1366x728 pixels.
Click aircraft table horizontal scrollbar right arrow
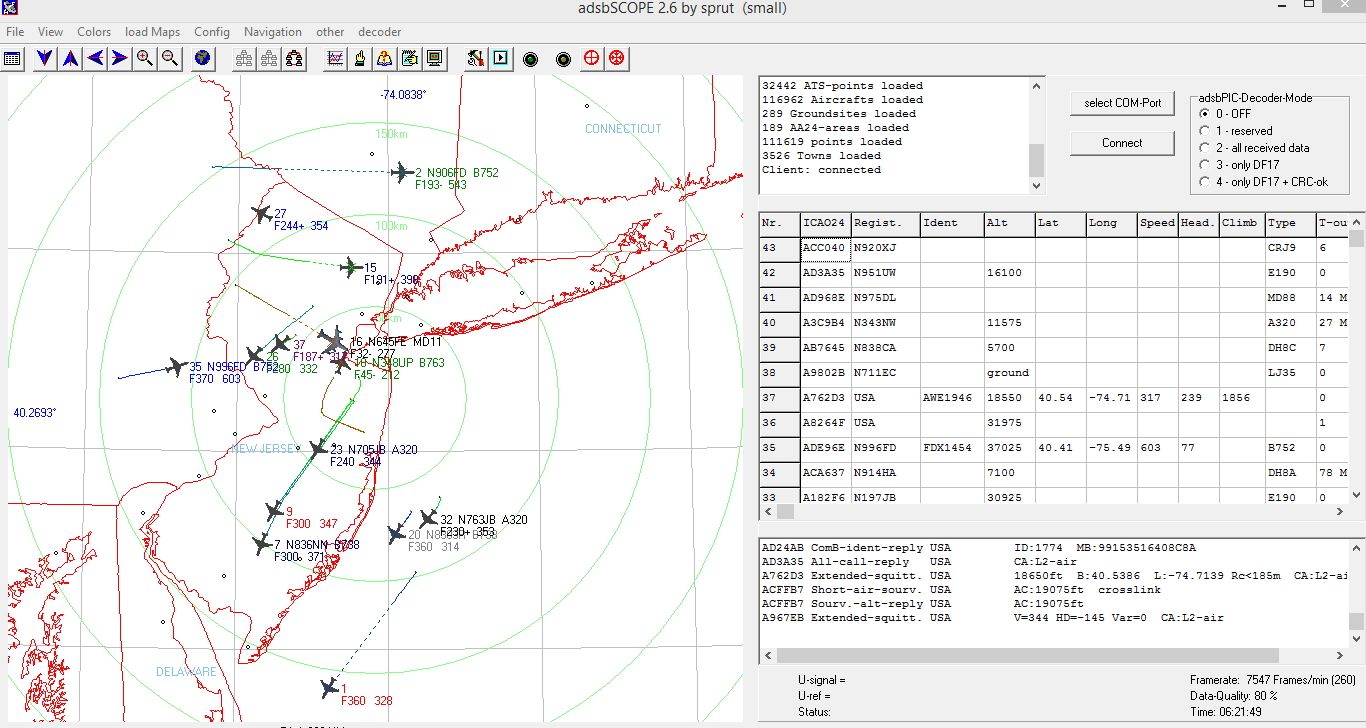coord(1340,512)
